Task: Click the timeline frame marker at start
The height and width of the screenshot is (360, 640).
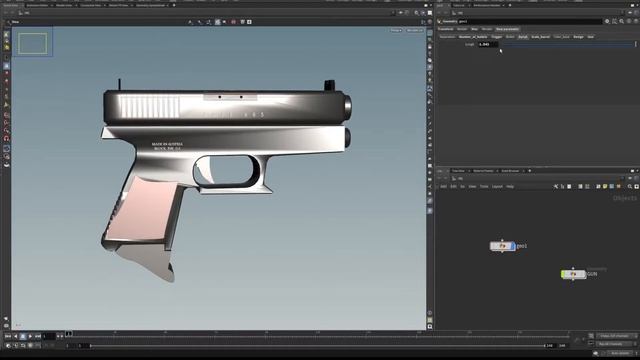Action: (69, 334)
